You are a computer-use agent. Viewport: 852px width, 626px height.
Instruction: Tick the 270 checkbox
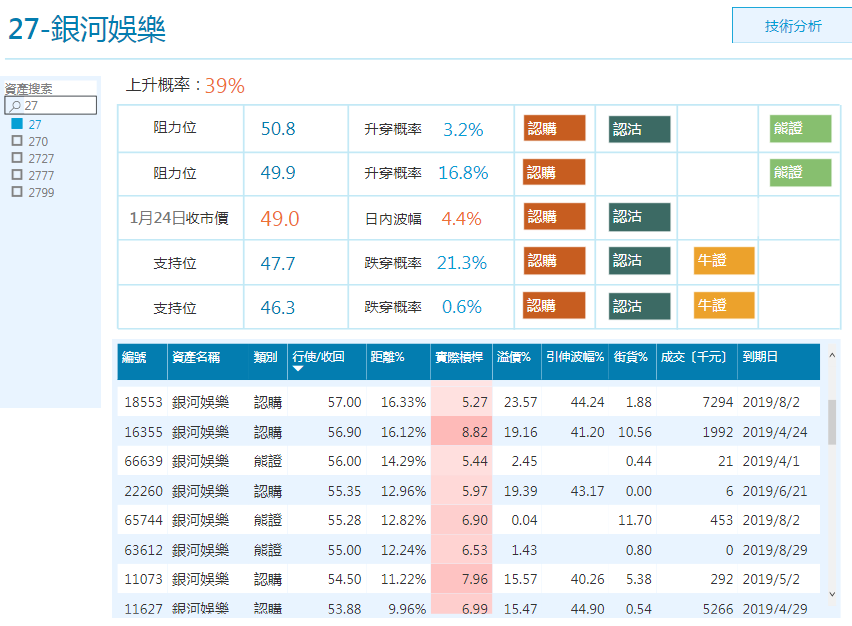(17, 141)
